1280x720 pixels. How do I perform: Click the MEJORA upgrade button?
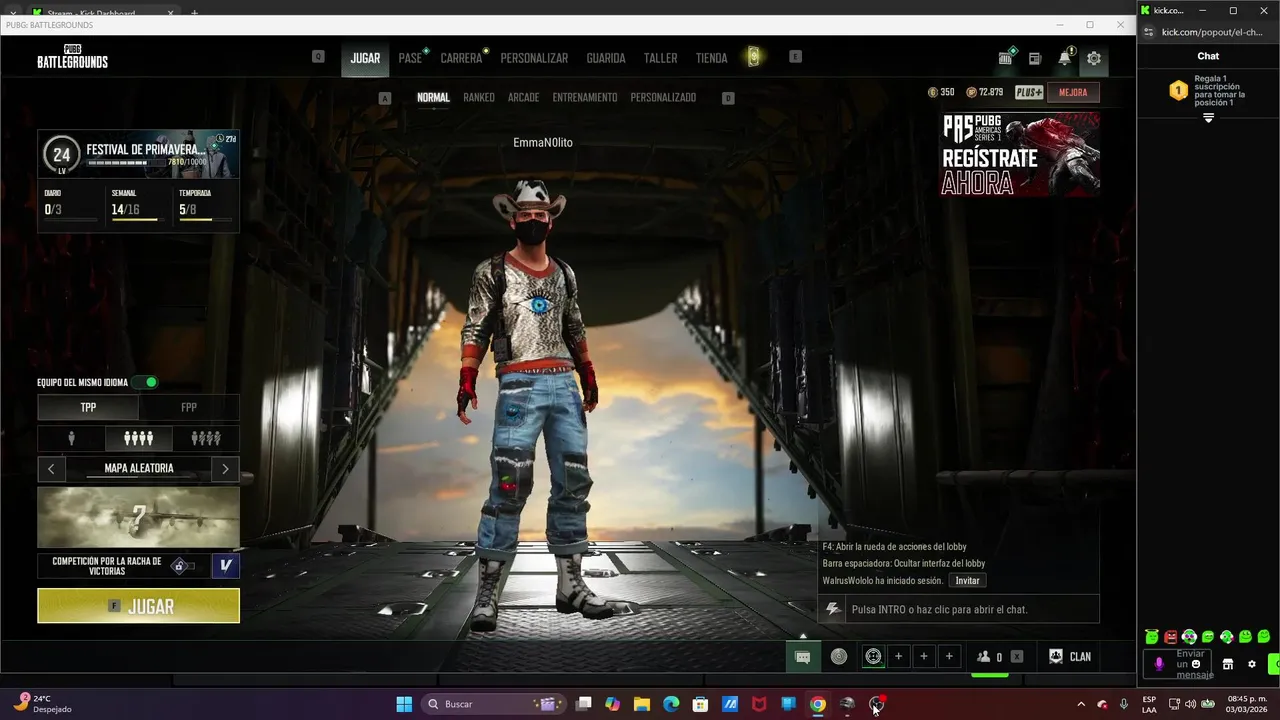pos(1073,92)
